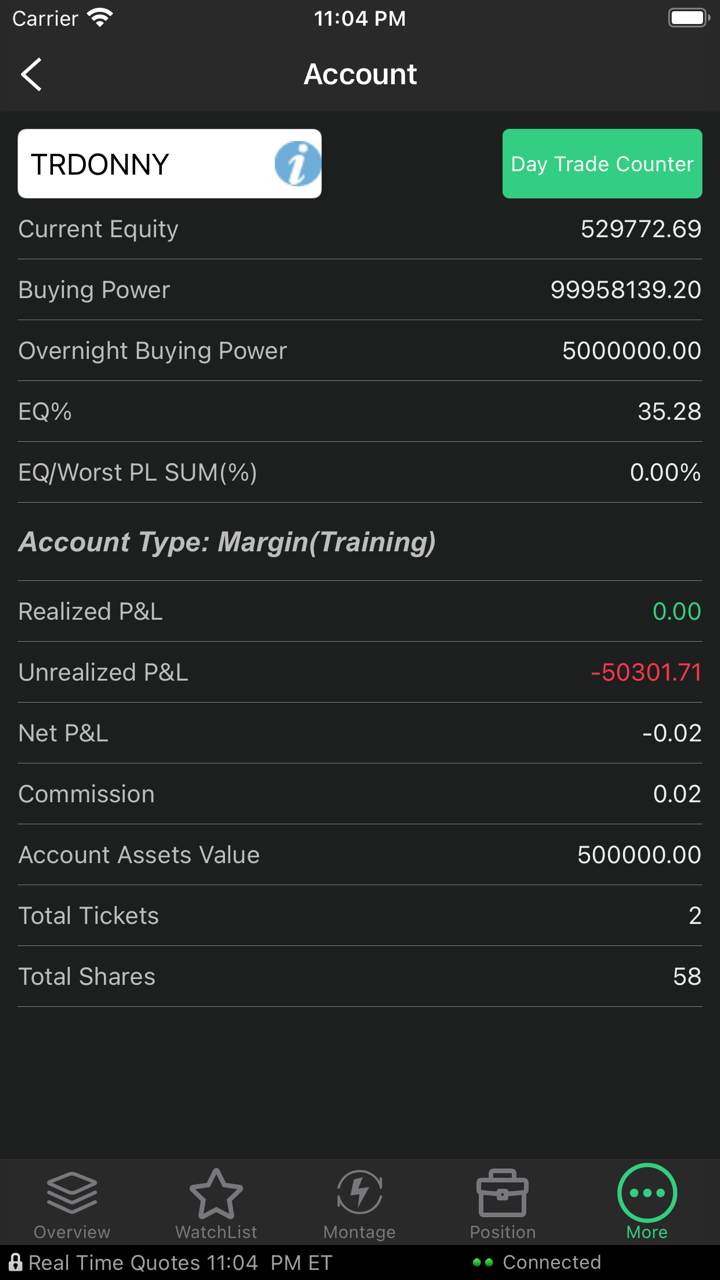Tap the Account Type Margin(Training) header
This screenshot has width=720, height=1280.
click(x=227, y=542)
